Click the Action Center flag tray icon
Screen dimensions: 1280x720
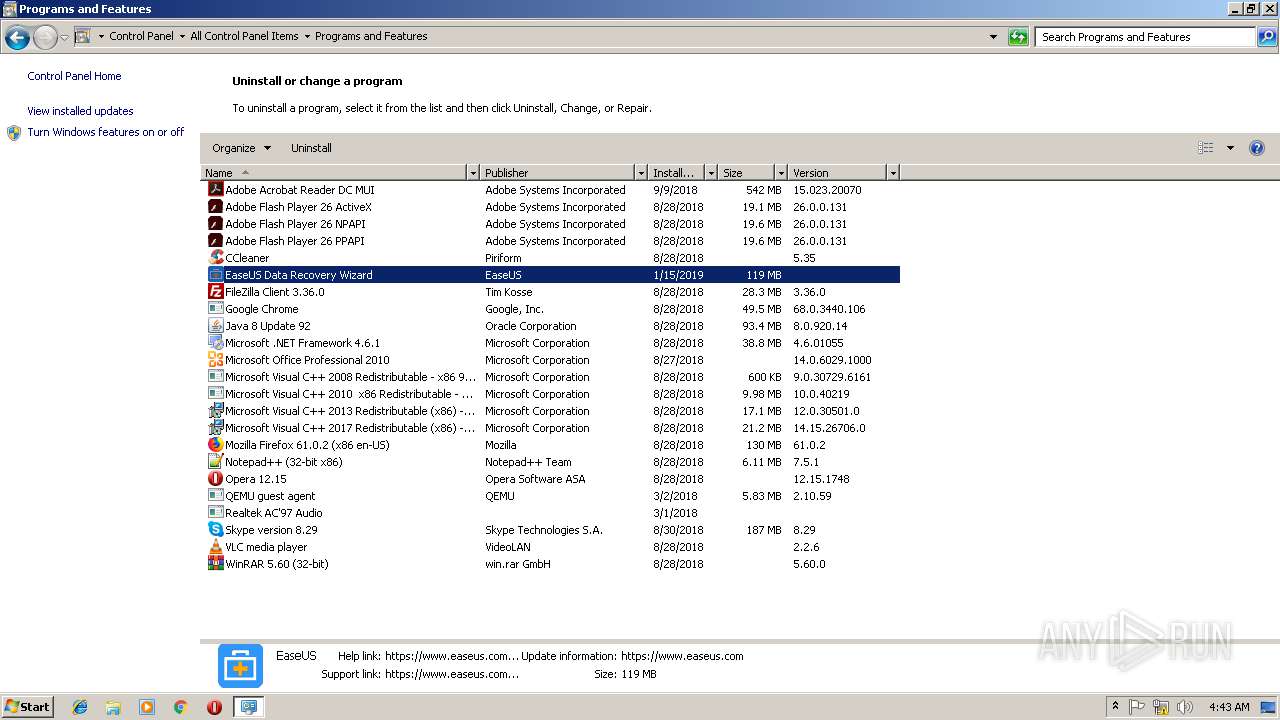1137,707
